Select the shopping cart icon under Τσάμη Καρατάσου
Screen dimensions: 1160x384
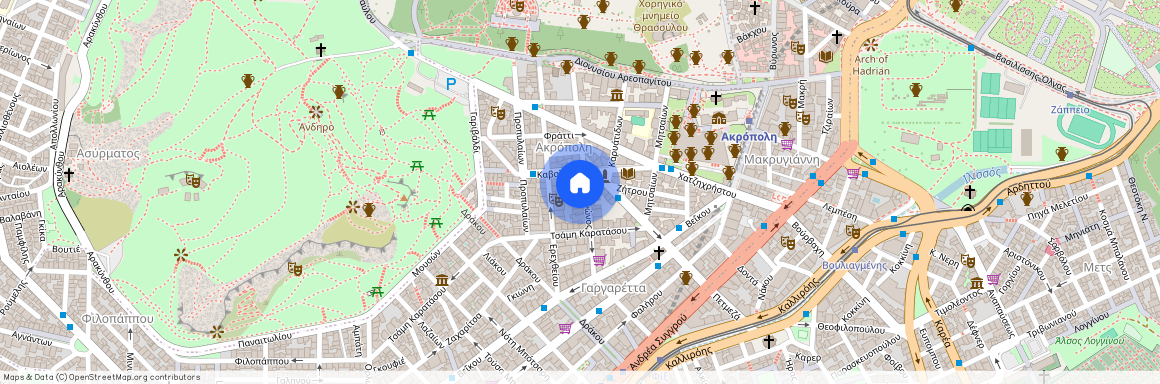click(x=599, y=260)
